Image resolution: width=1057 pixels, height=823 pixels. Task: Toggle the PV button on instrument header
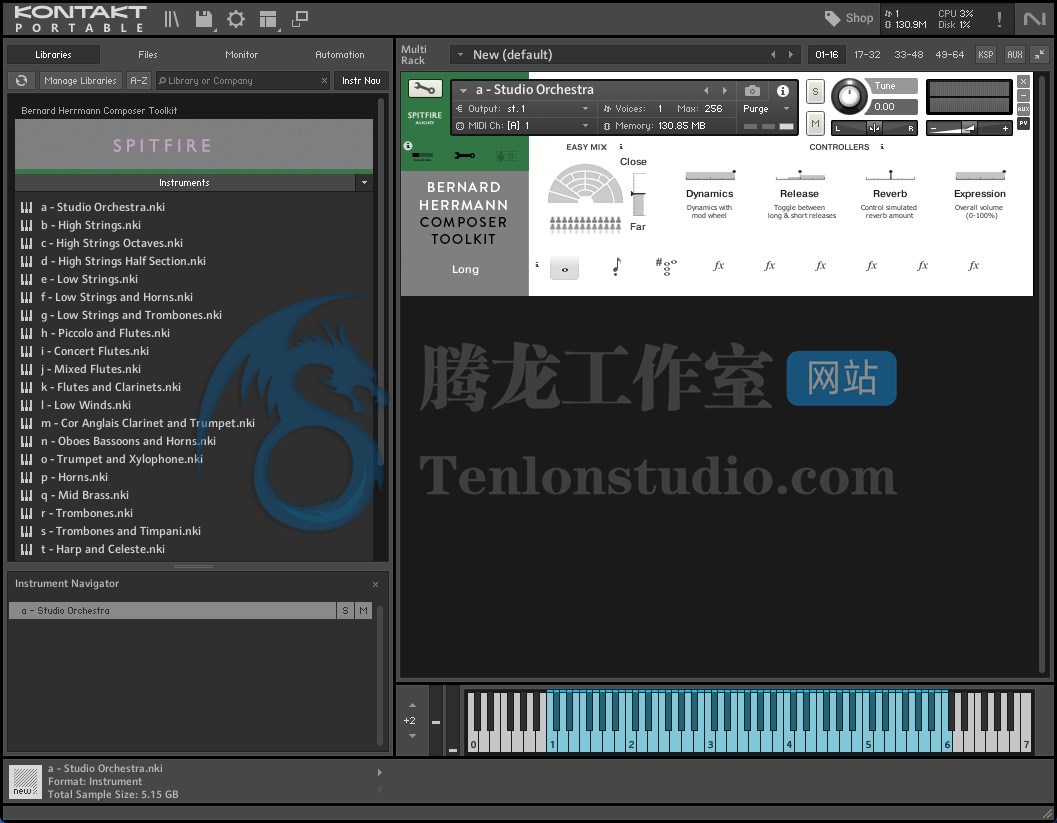pyautogui.click(x=1023, y=123)
